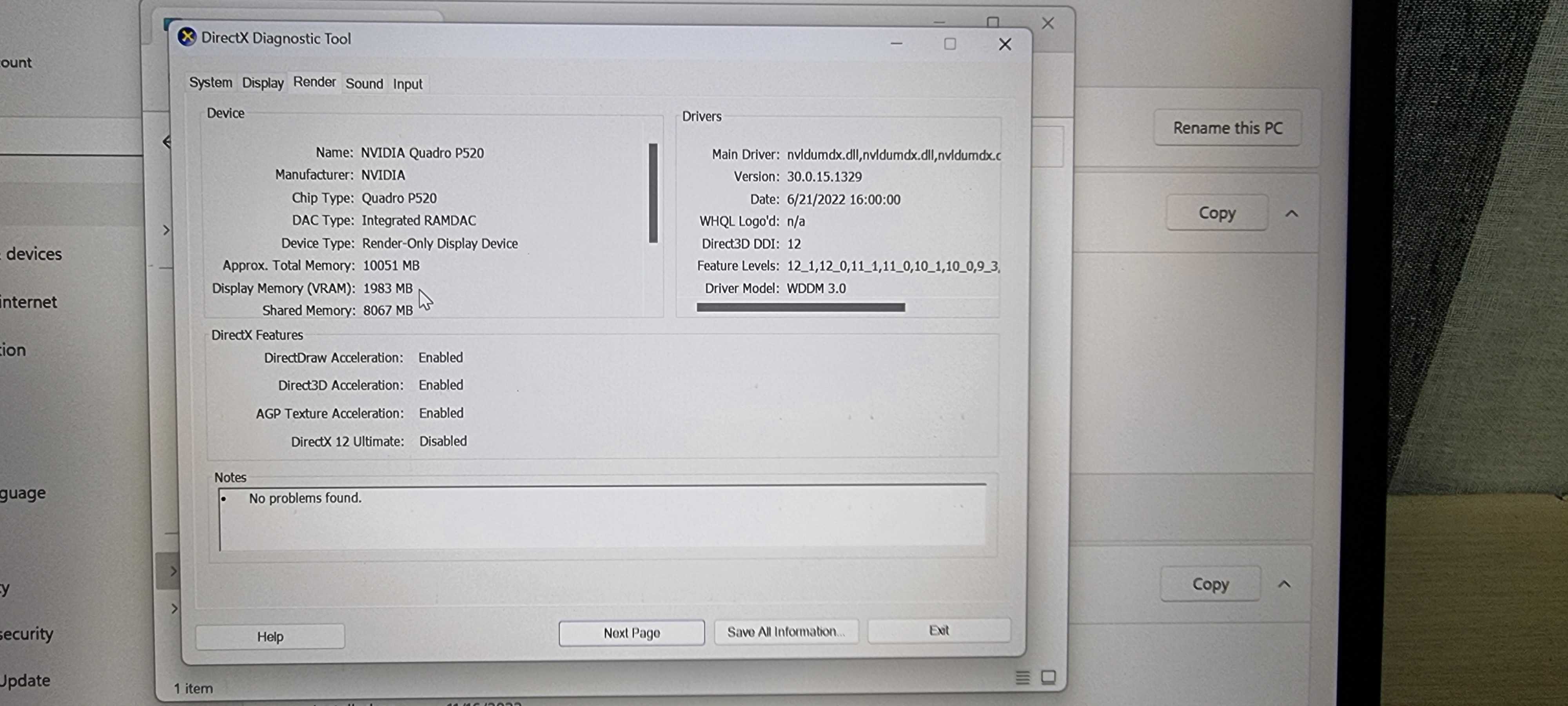
Task: Maximize the DirectX Diagnostic Tool window
Action: tap(949, 44)
